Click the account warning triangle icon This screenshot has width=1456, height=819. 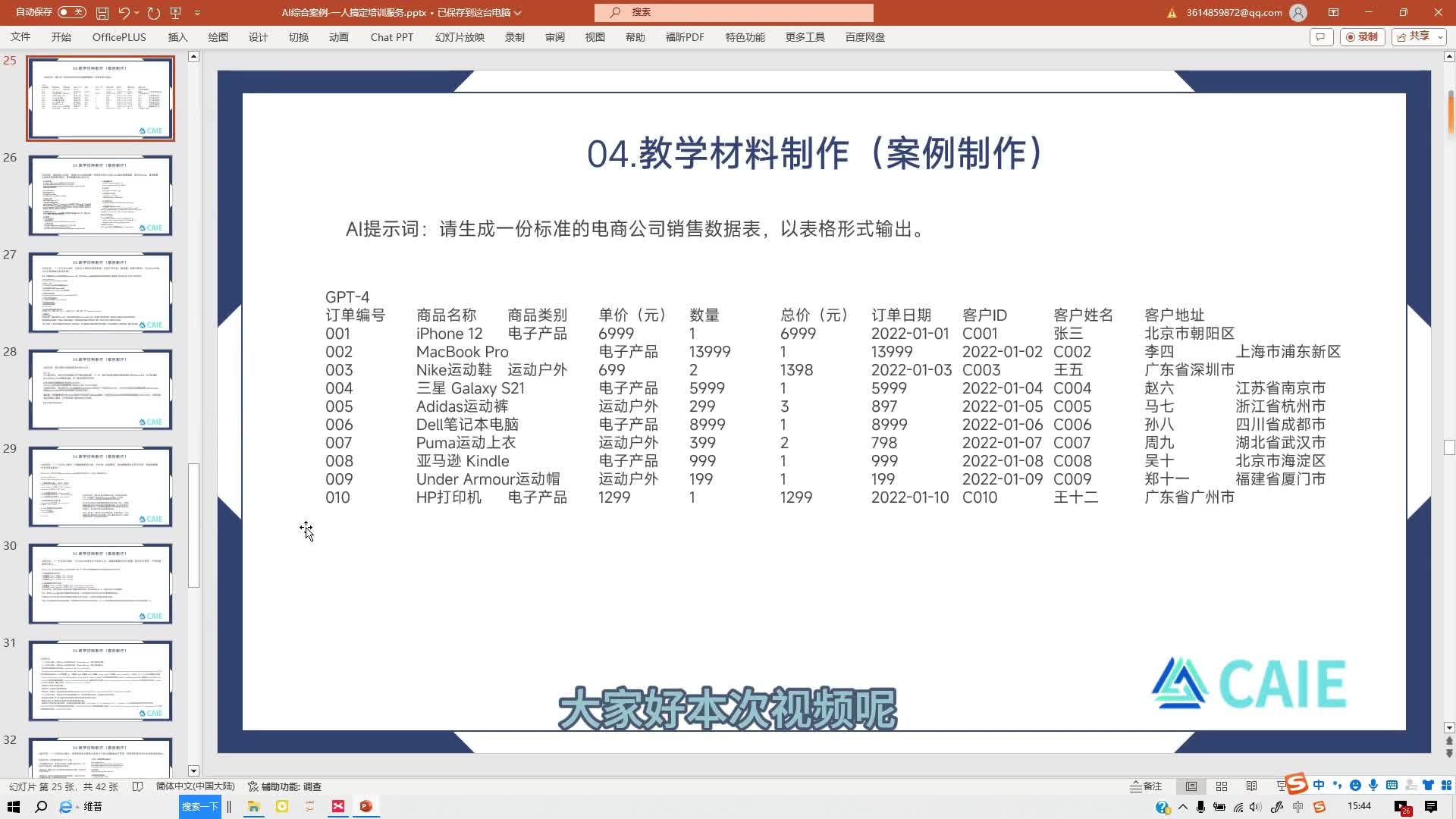point(1172,13)
